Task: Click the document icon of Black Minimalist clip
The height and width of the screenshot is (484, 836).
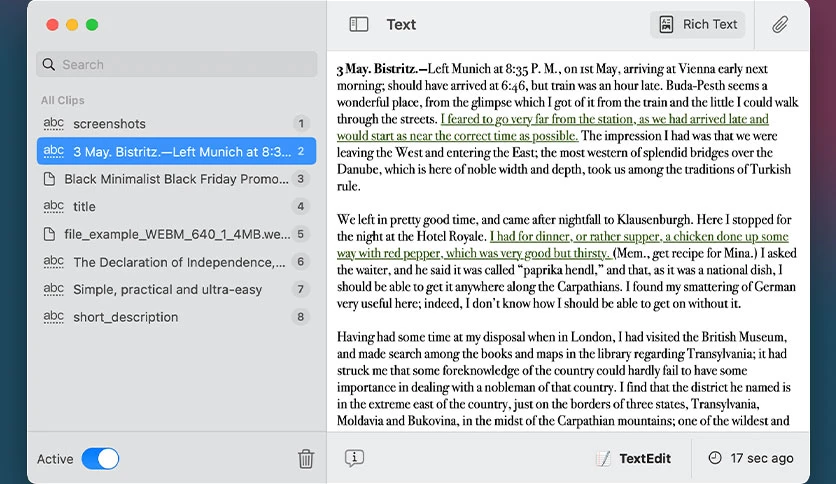Action: pyautogui.click(x=49, y=179)
